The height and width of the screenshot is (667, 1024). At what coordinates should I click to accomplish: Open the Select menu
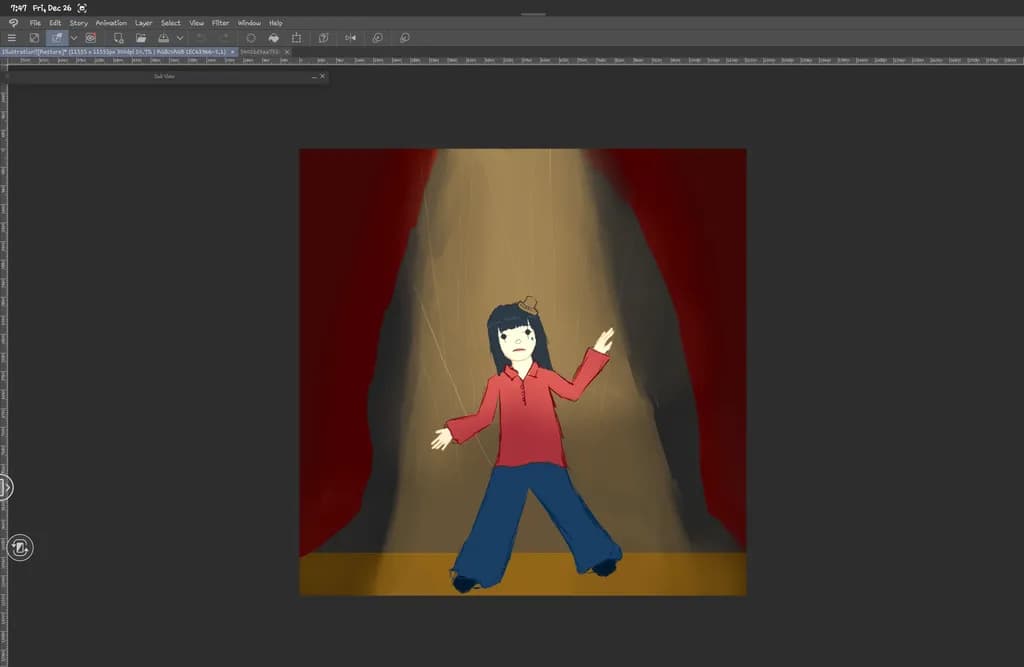170,23
